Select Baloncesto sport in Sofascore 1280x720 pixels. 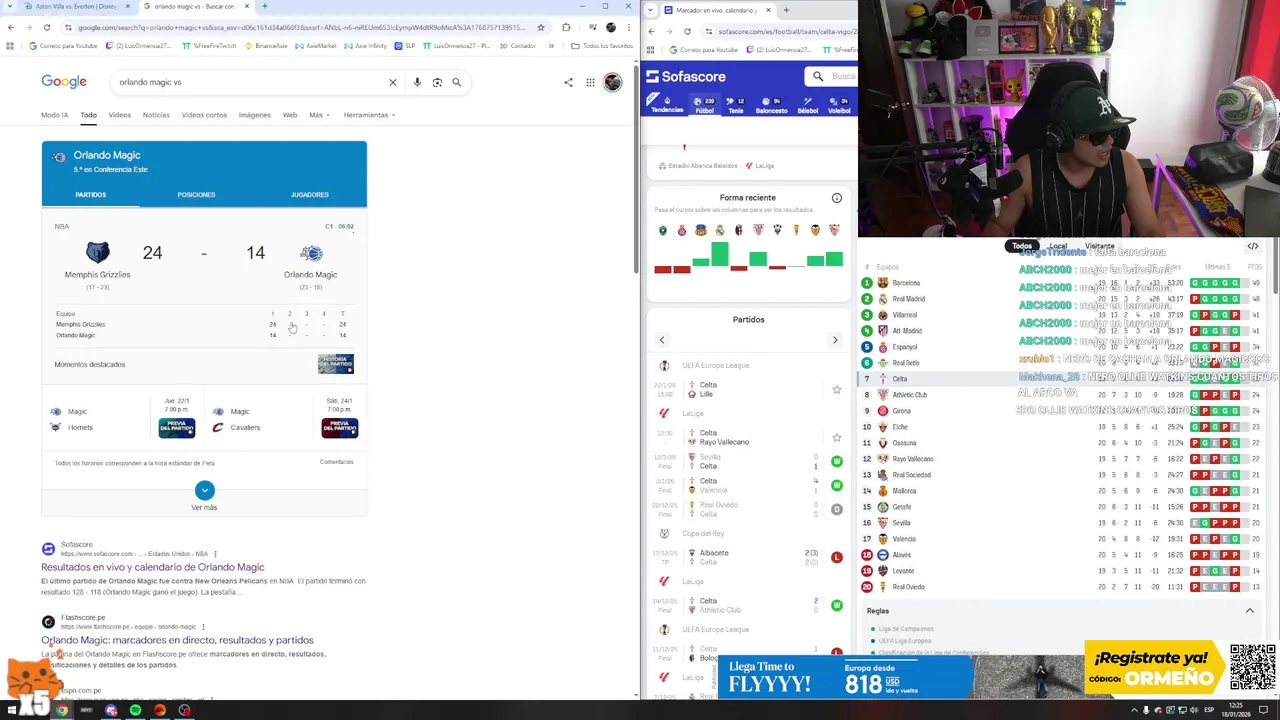click(771, 105)
